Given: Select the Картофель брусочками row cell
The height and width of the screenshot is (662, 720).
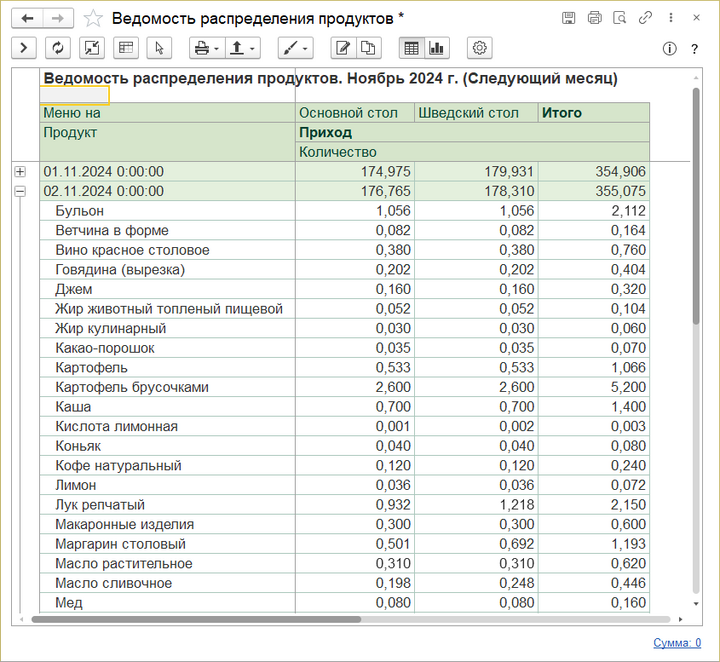Looking at the screenshot, I should [x=132, y=387].
